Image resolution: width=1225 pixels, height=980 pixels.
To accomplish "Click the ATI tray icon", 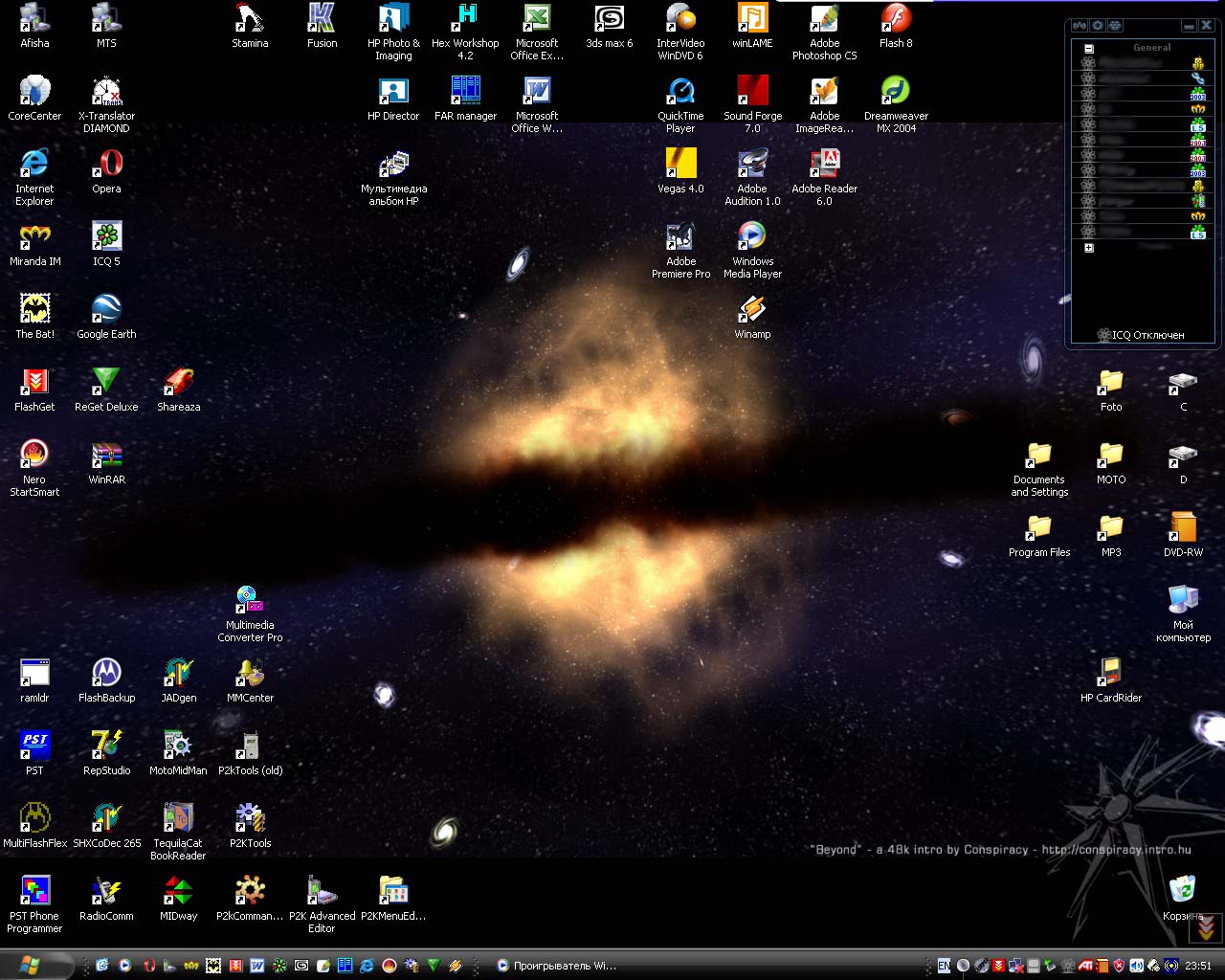I will click(x=1084, y=966).
